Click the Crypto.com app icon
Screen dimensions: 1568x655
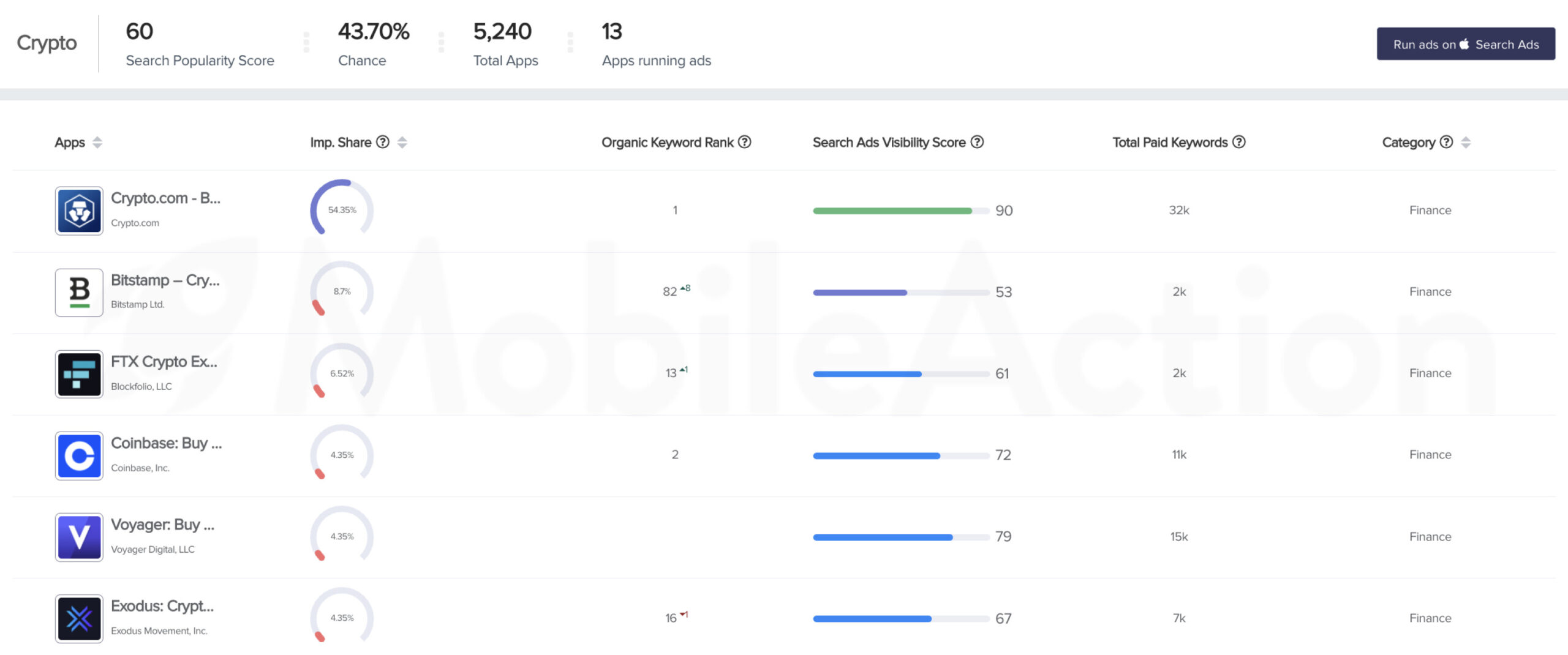[x=79, y=211]
